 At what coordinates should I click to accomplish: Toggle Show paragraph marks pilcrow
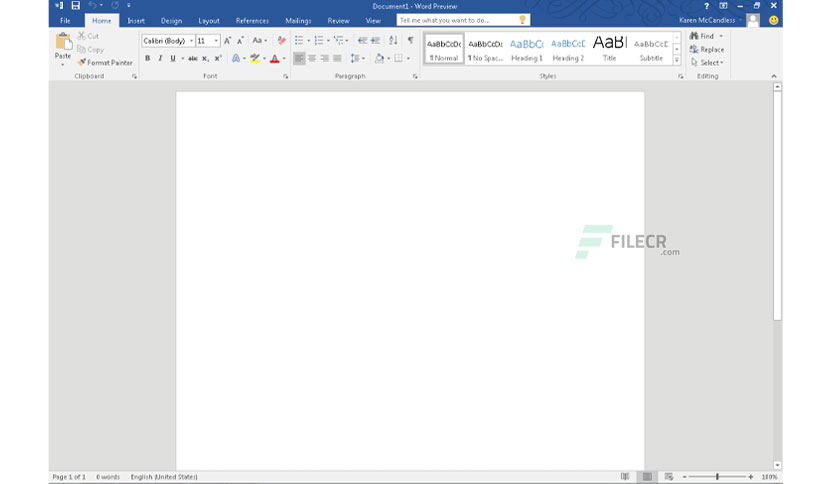tap(411, 41)
